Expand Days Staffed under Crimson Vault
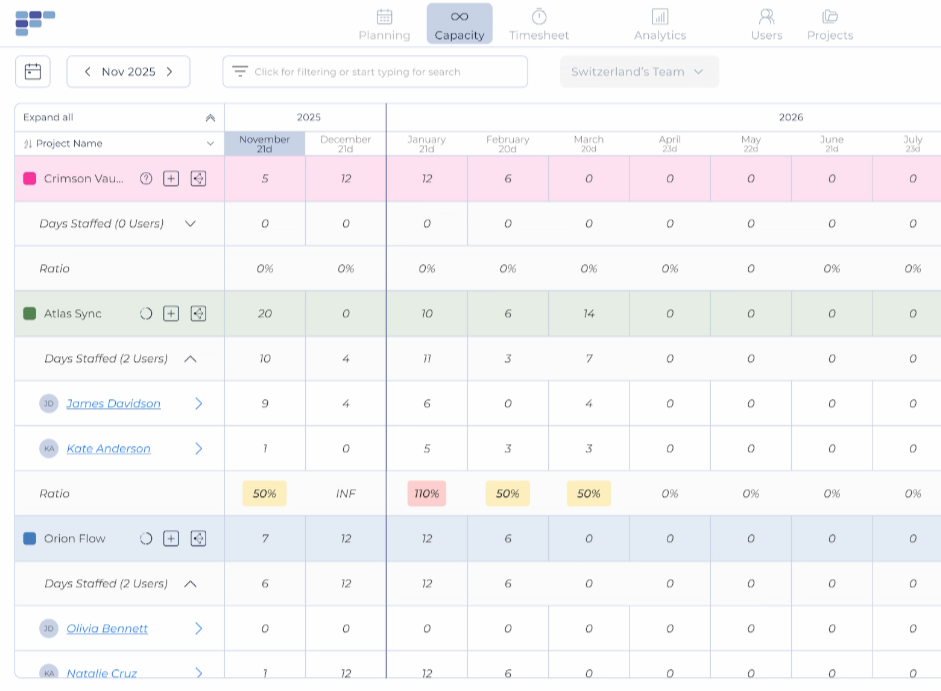 [x=190, y=224]
